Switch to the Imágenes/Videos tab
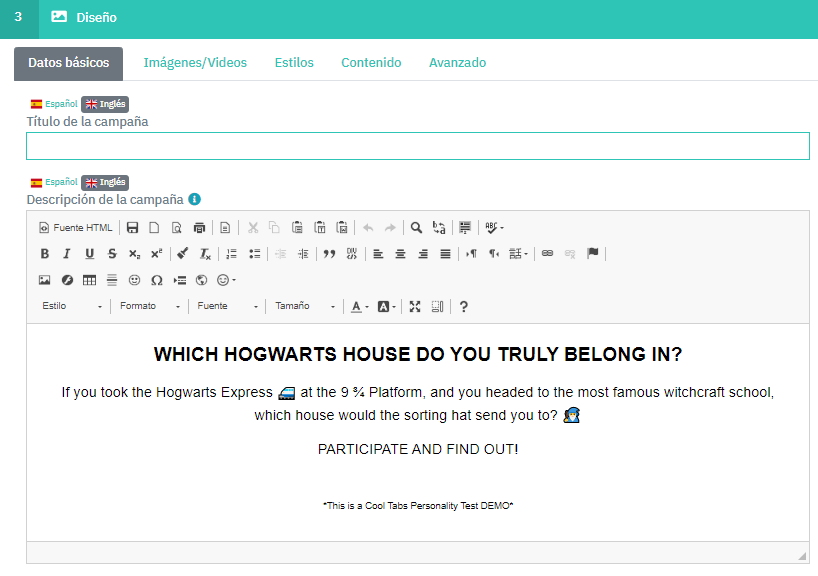This screenshot has width=818, height=576. pyautogui.click(x=195, y=63)
